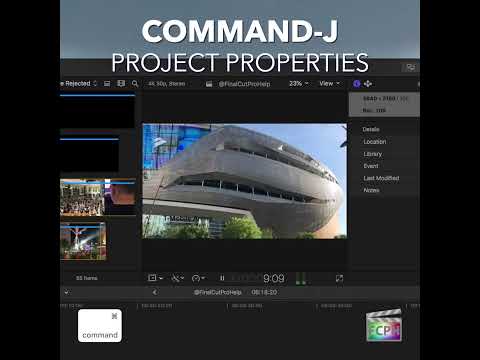This screenshot has width=480, height=360.
Task: Open the enhancements wand menu
Action: 177,278
